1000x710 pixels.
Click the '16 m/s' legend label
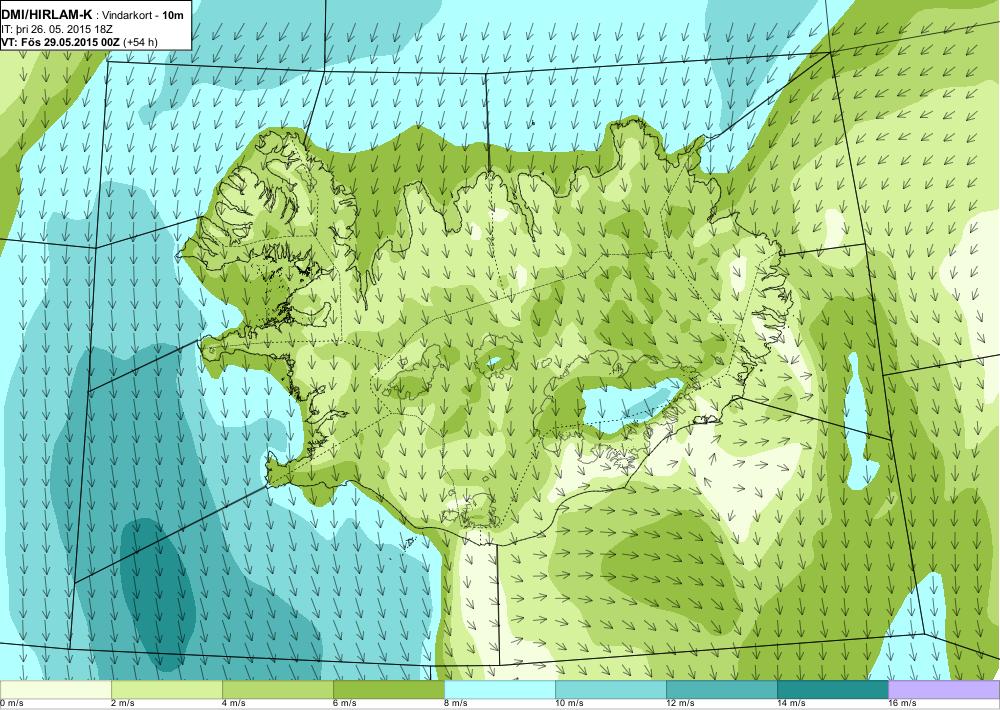coord(902,704)
